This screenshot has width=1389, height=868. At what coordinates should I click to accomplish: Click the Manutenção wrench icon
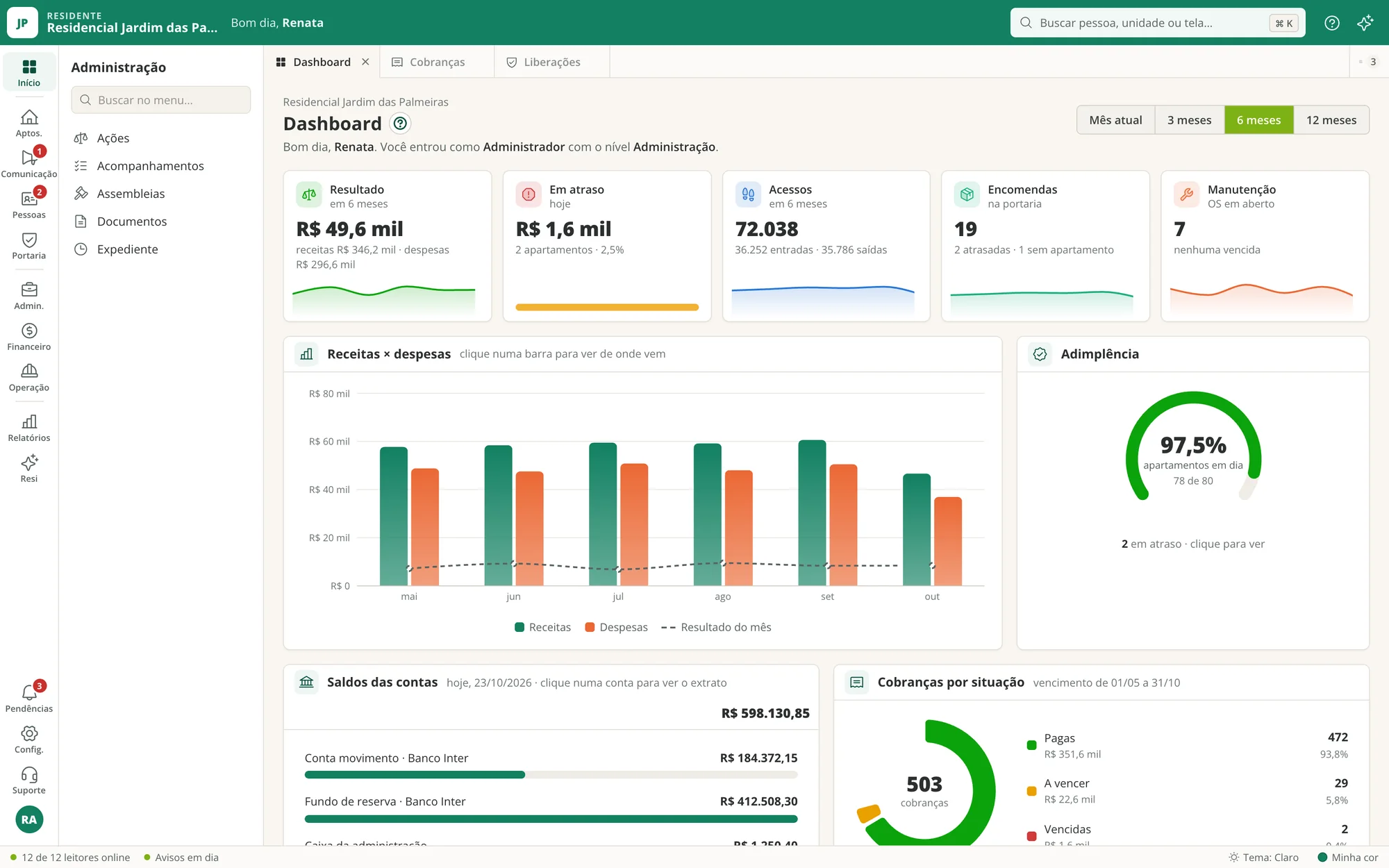pyautogui.click(x=1187, y=195)
